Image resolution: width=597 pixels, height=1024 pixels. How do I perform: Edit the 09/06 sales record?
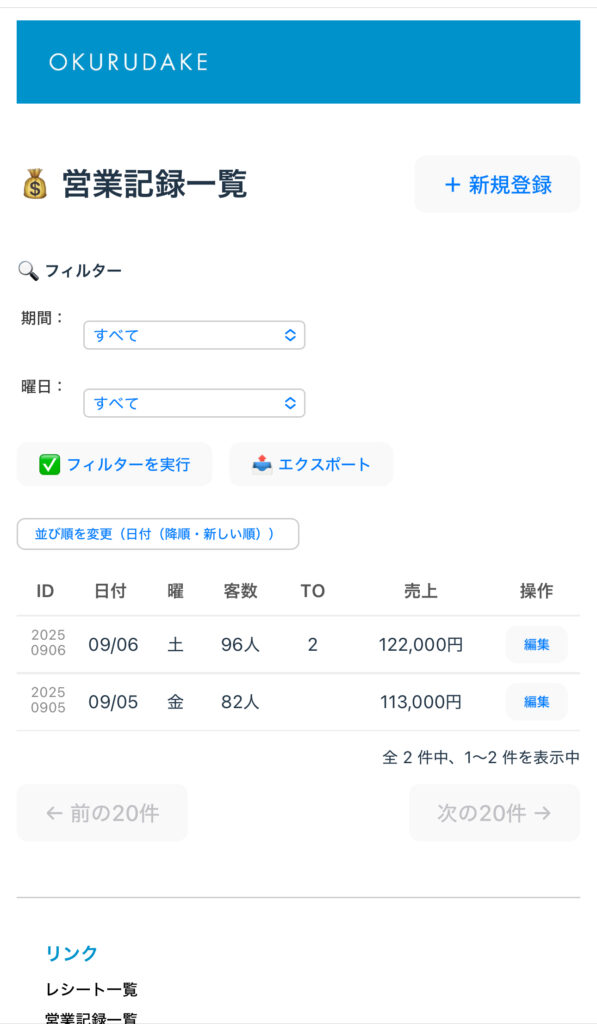coord(536,645)
